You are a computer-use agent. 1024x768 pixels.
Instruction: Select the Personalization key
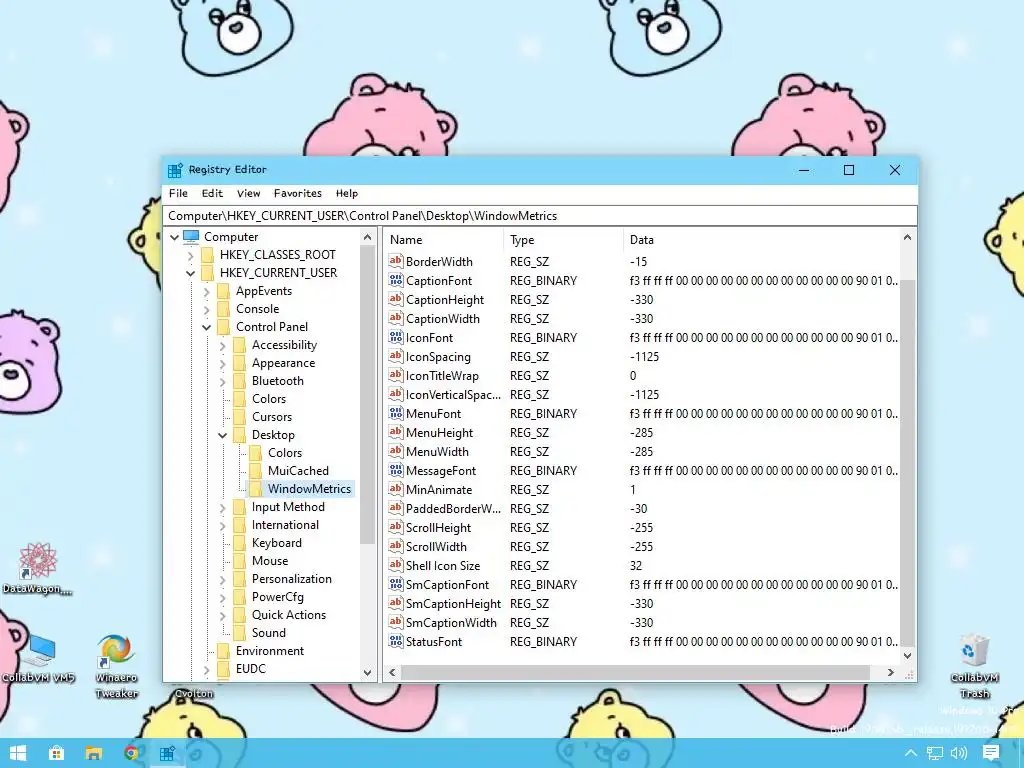pyautogui.click(x=292, y=579)
